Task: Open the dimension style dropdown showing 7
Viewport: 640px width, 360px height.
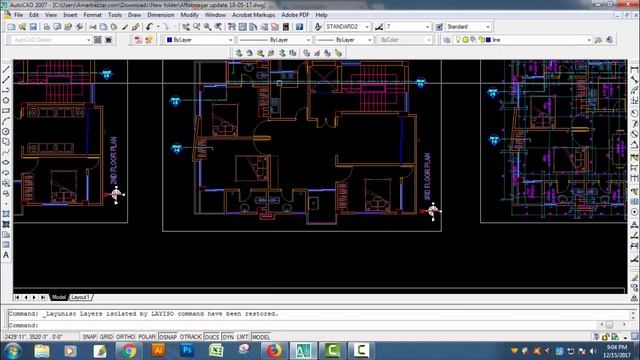Action: 408,27
